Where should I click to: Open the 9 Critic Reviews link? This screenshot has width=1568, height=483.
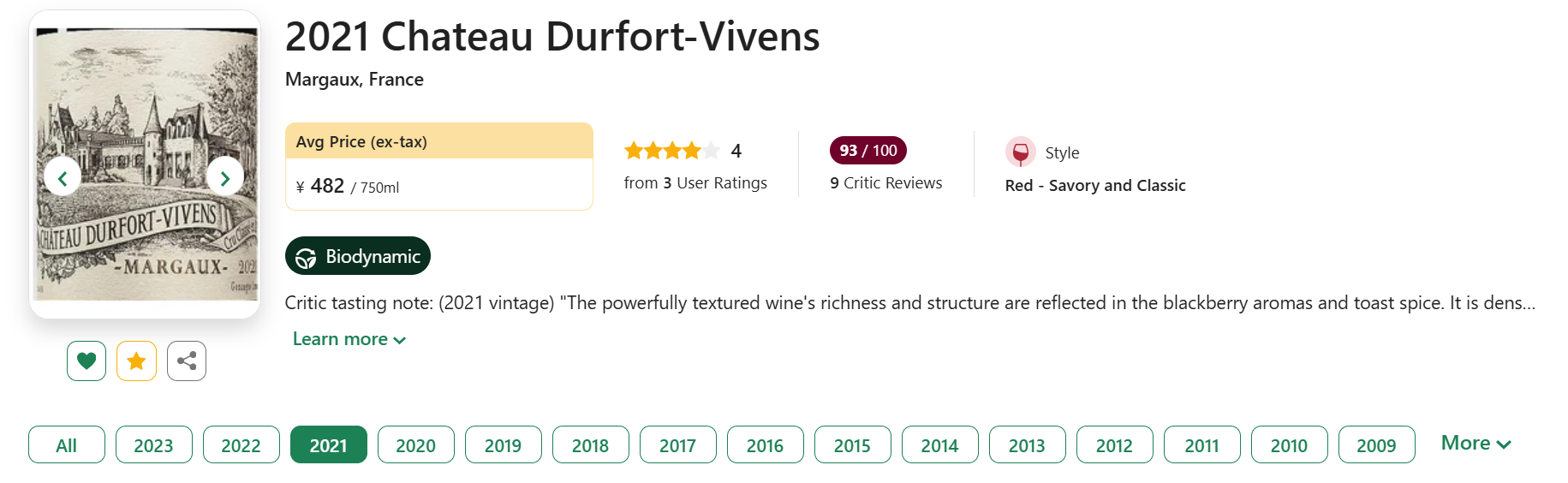tap(886, 182)
